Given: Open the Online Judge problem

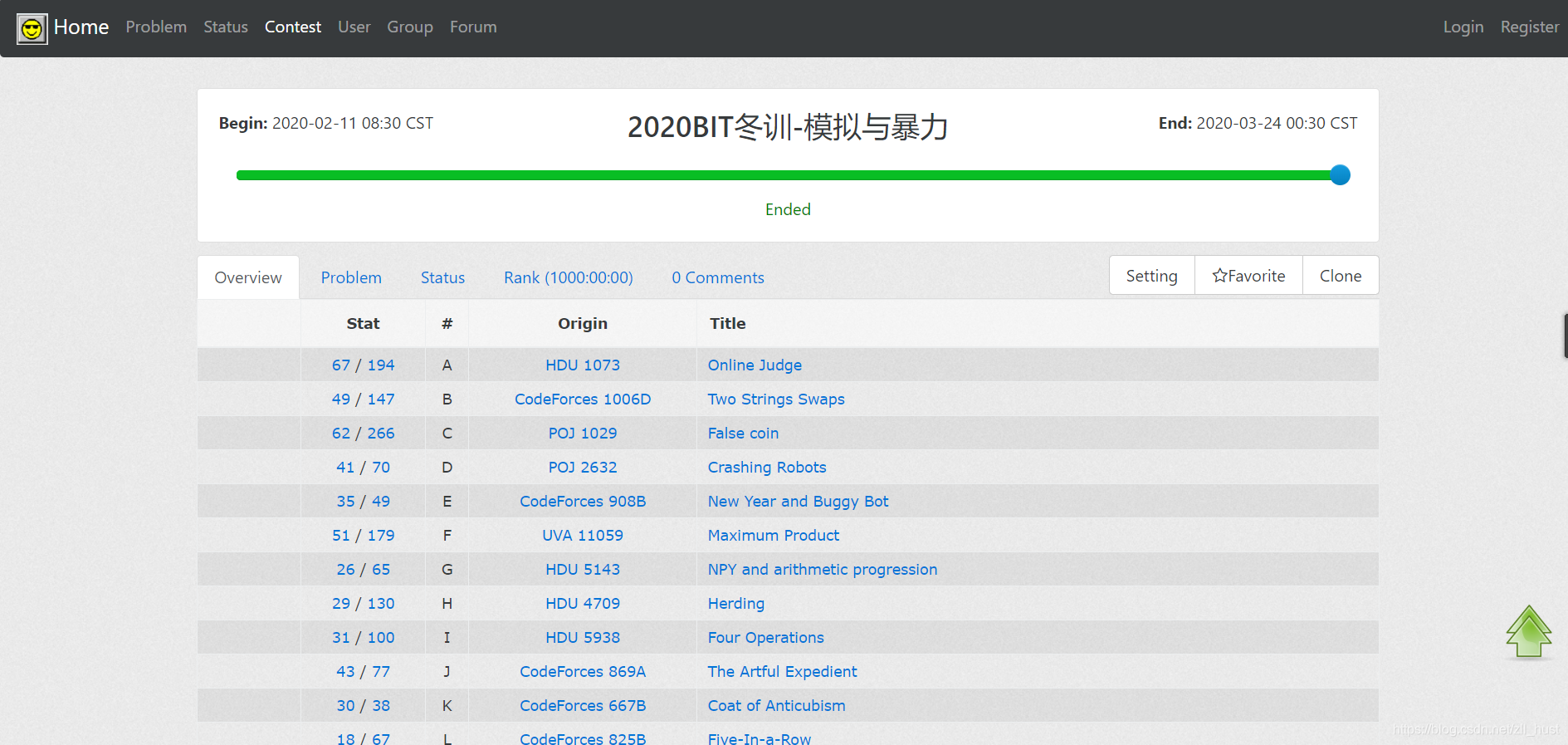Looking at the screenshot, I should click(x=755, y=365).
